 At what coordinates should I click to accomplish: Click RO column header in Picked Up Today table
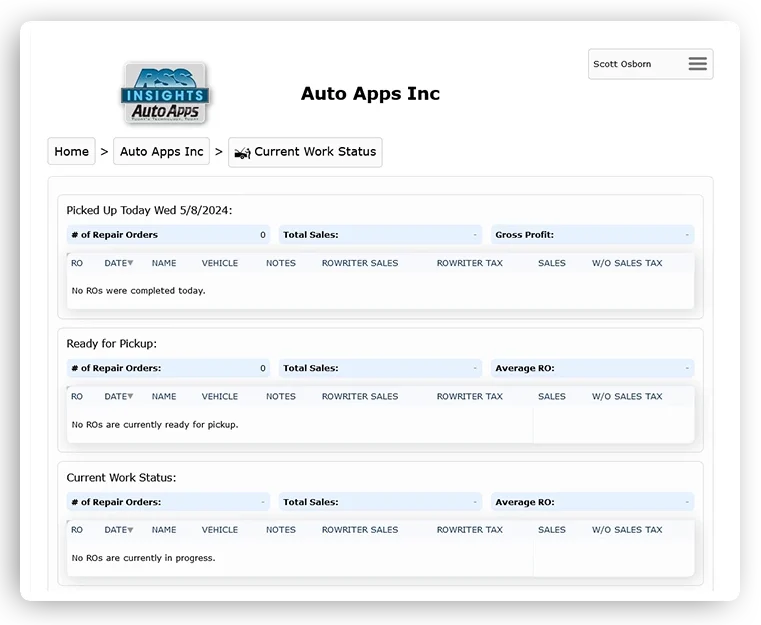point(77,263)
